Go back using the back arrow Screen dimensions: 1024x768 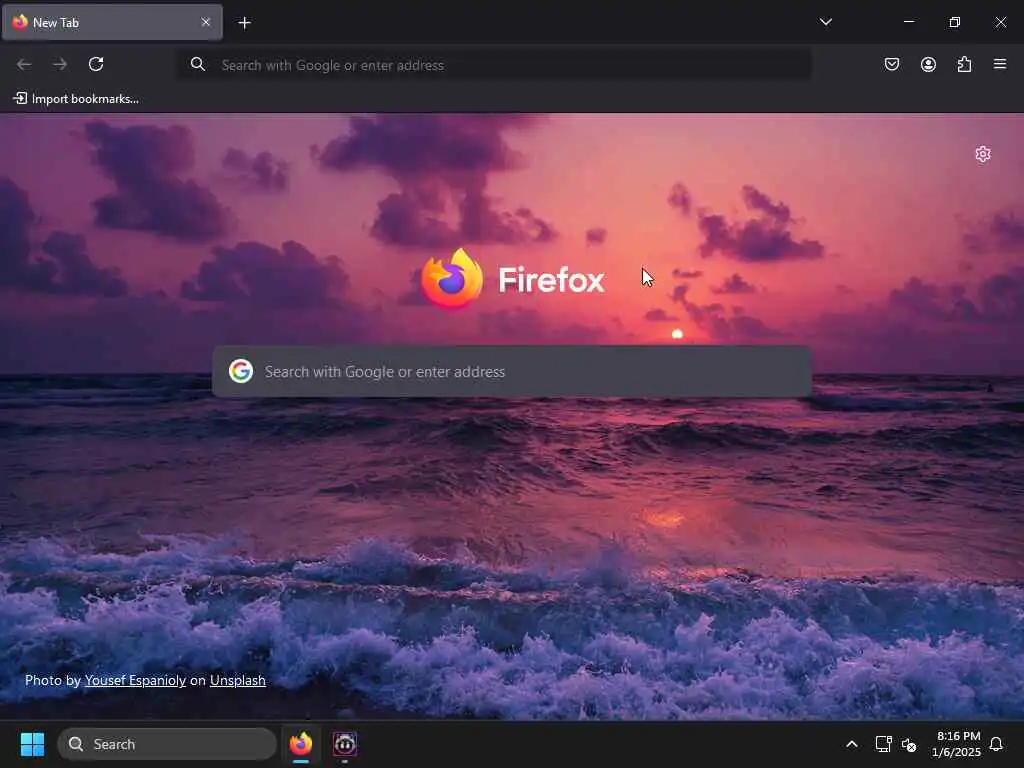pos(24,64)
